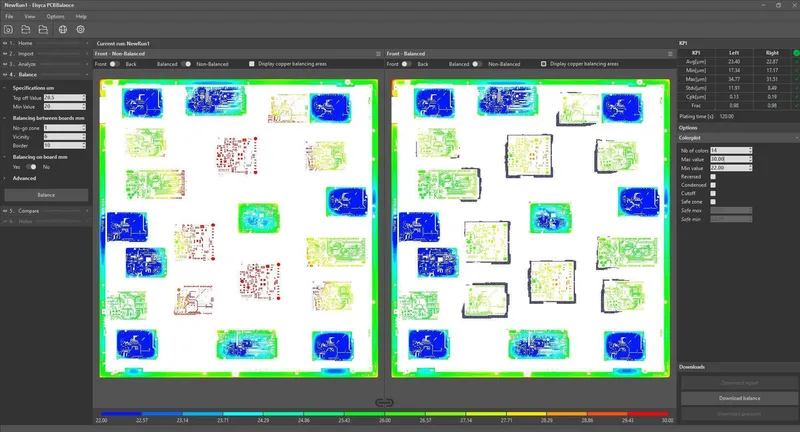This screenshot has width=800, height=432.
Task: Enable the Safe zone checkbox
Action: [x=713, y=202]
